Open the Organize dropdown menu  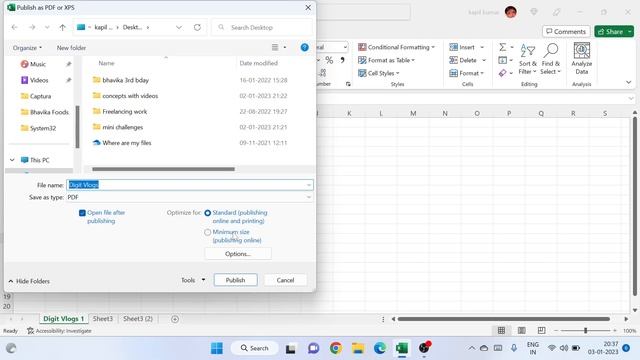(27, 48)
